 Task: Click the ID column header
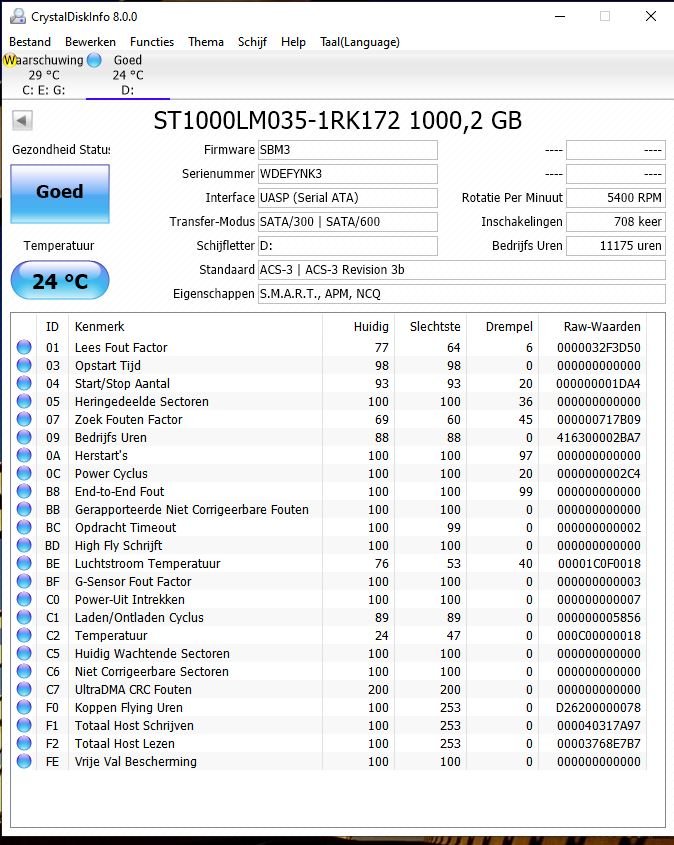52,327
